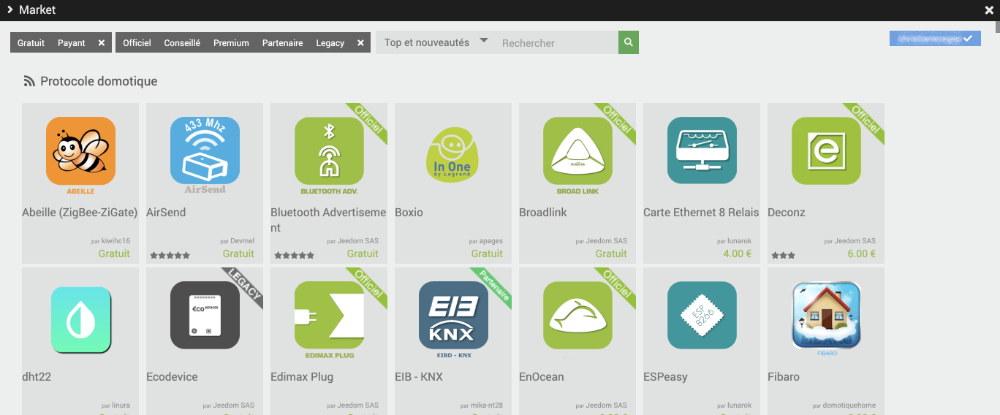This screenshot has width=1000, height=415.
Task: Click the Bluetooth Advertisement title
Action: tap(329, 220)
